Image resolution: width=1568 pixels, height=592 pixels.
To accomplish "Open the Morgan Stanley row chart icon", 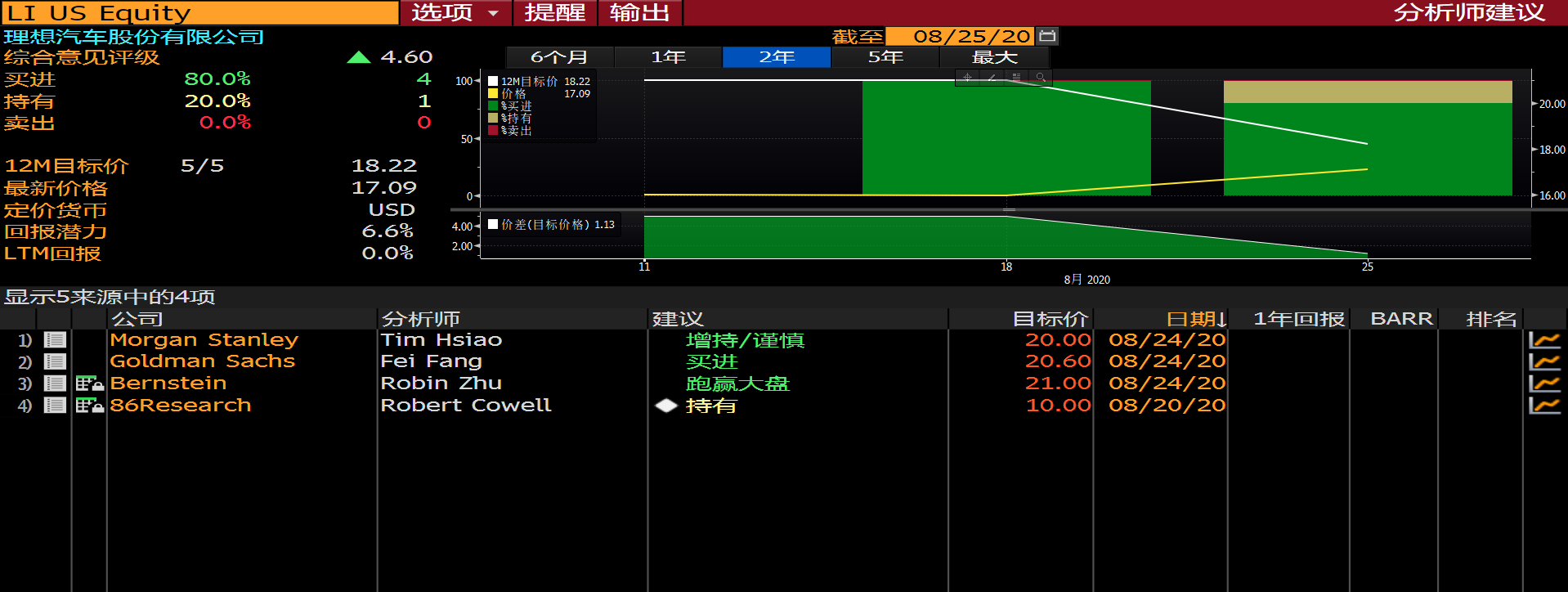I will (1544, 339).
